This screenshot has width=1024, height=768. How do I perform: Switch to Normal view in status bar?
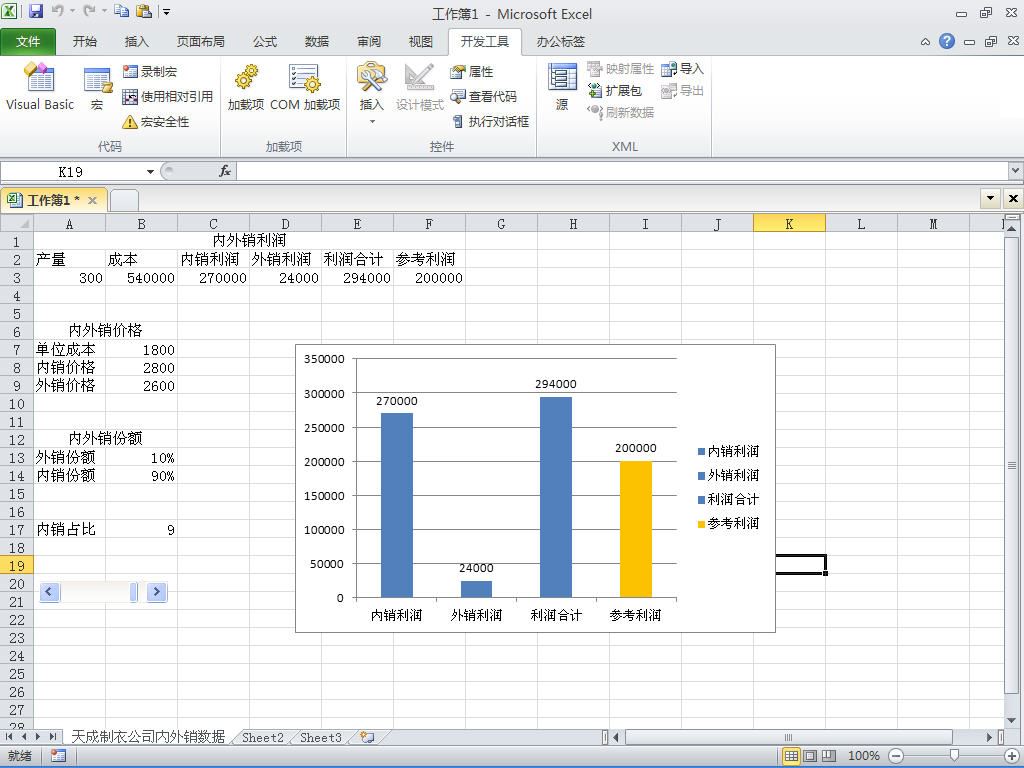coord(791,756)
